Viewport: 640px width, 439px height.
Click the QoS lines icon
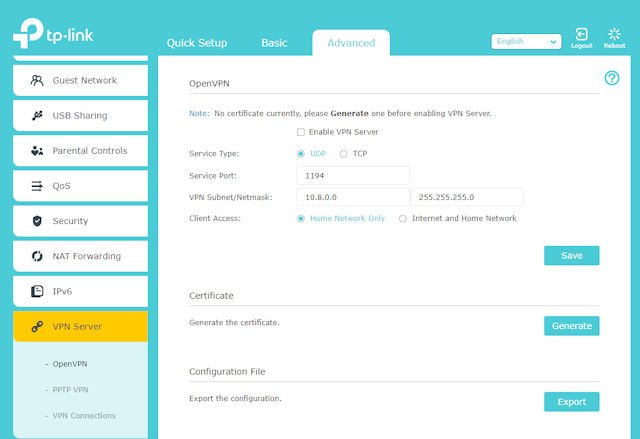pos(37,186)
